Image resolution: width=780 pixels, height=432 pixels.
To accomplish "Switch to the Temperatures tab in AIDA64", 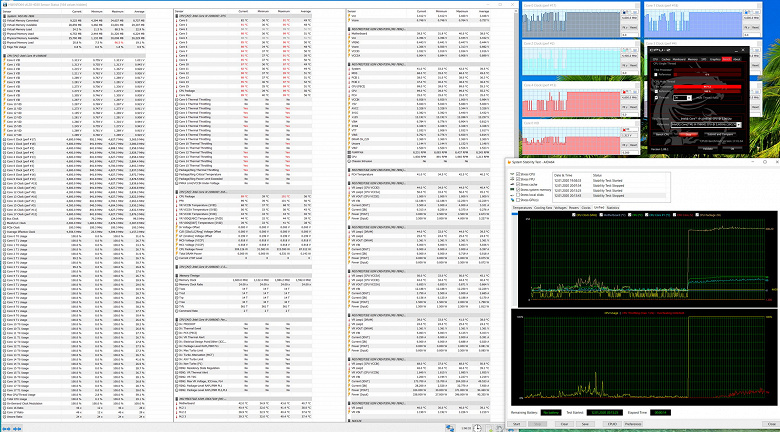I will pyautogui.click(x=521, y=207).
